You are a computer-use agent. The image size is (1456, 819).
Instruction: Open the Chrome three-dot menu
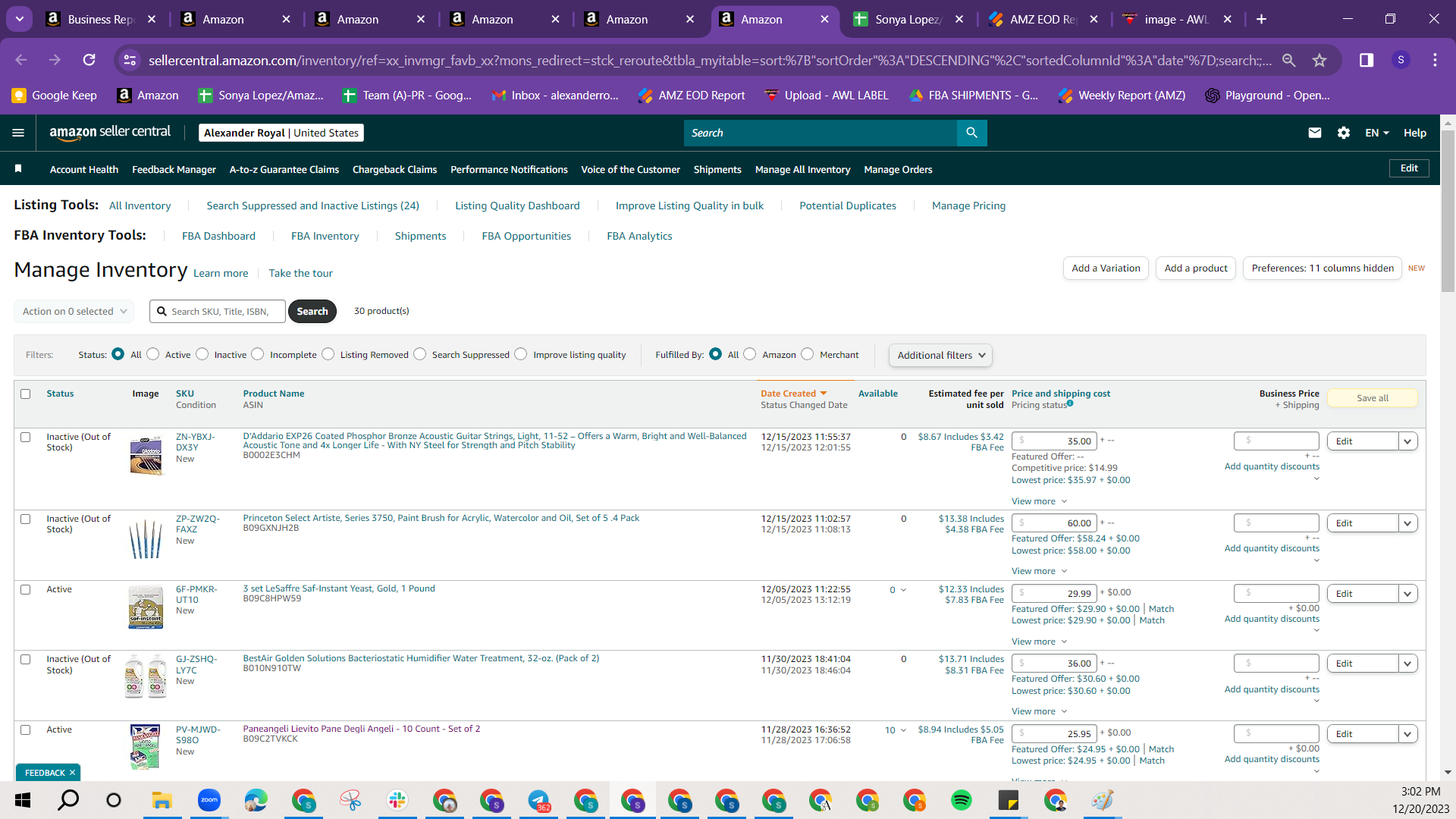(1435, 60)
